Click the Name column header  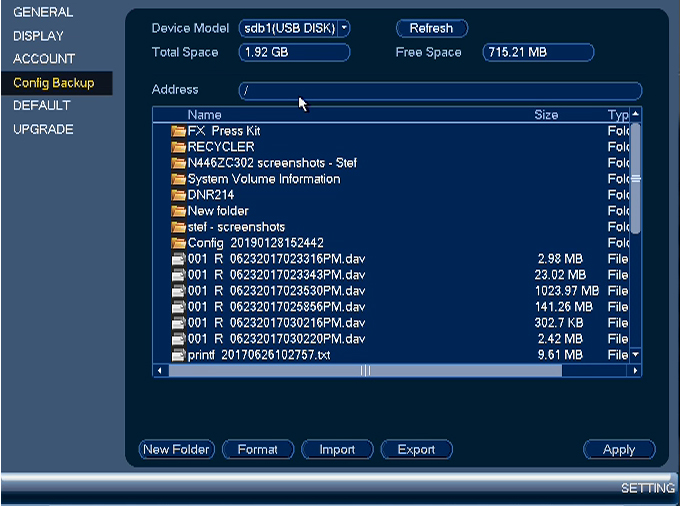tap(204, 115)
